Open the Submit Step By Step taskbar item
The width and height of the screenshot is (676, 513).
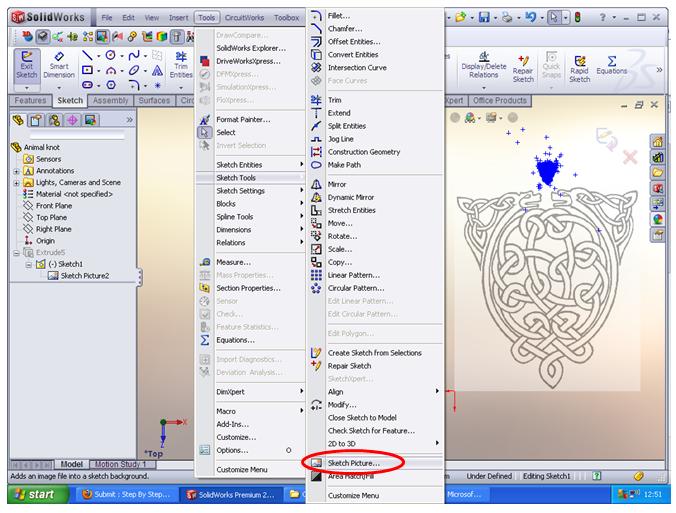[x=126, y=494]
